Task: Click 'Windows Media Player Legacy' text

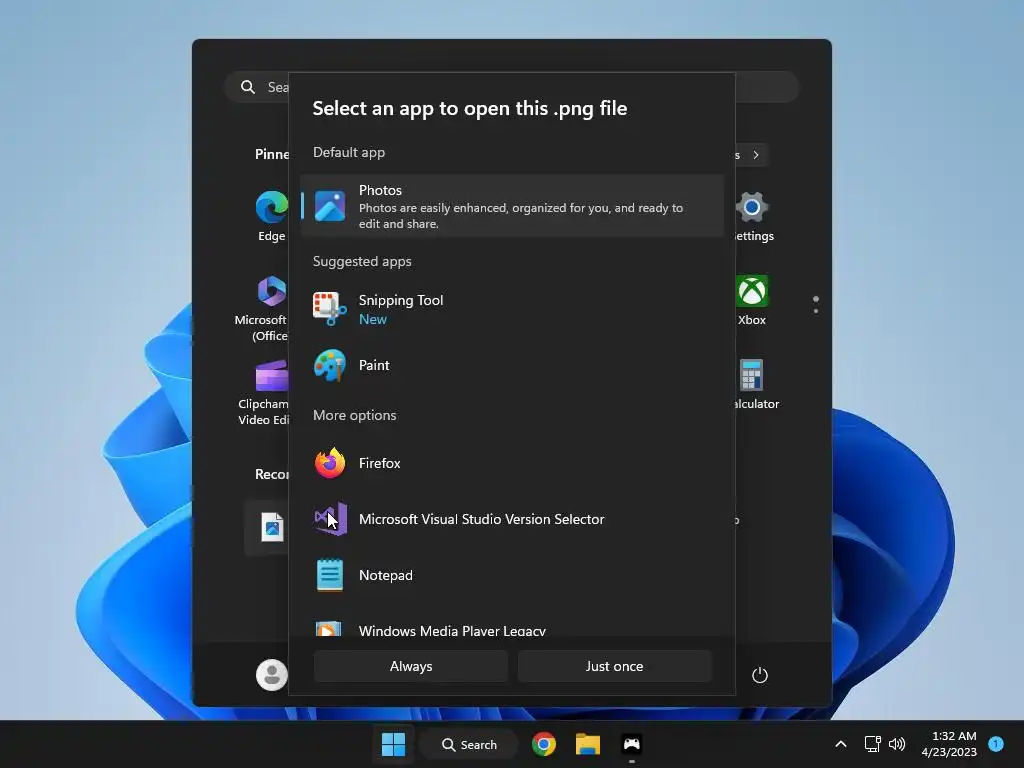Action: point(452,630)
